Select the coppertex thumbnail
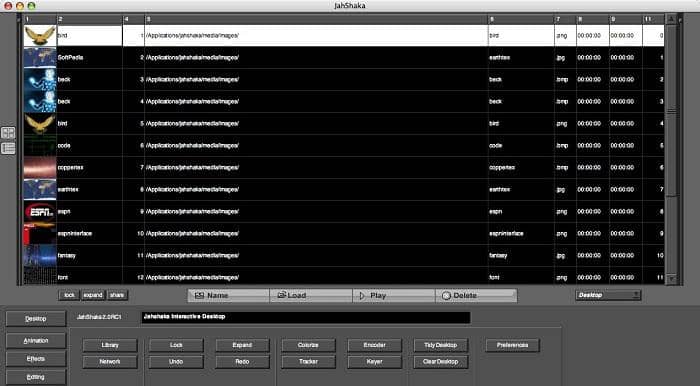700x386 pixels. (40, 167)
